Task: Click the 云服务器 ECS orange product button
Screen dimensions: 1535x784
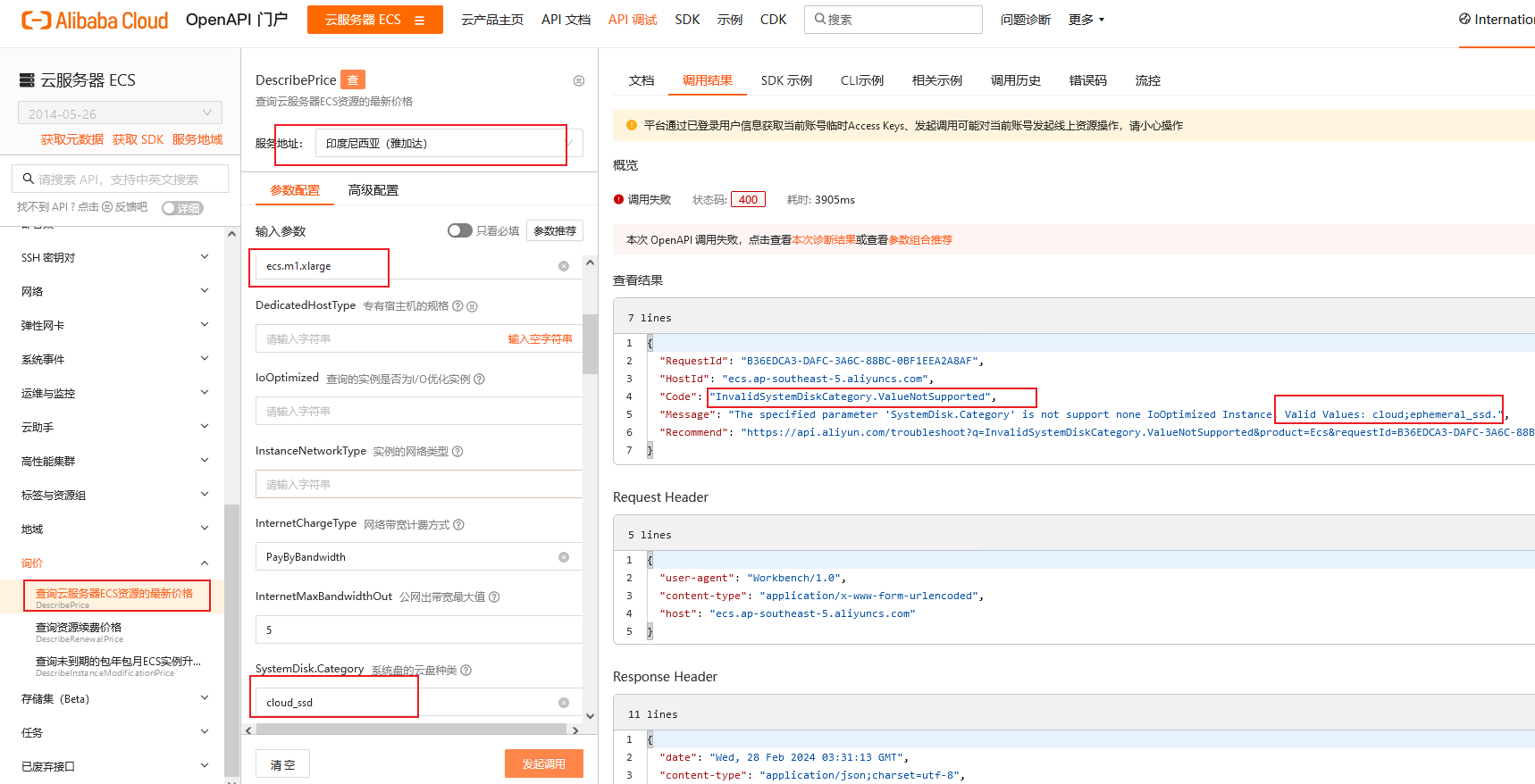Action: pyautogui.click(x=375, y=20)
